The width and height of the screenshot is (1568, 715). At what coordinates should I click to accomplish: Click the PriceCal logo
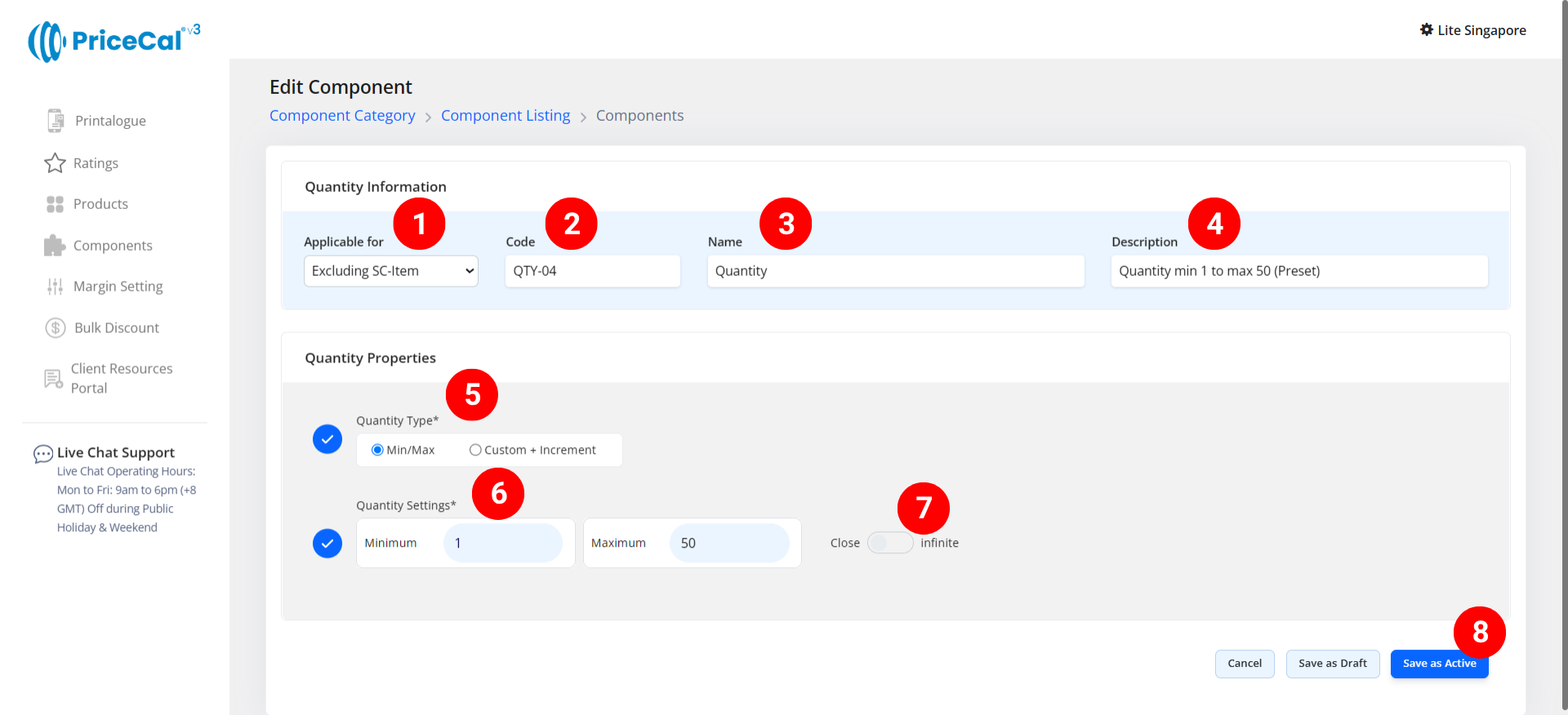(114, 41)
